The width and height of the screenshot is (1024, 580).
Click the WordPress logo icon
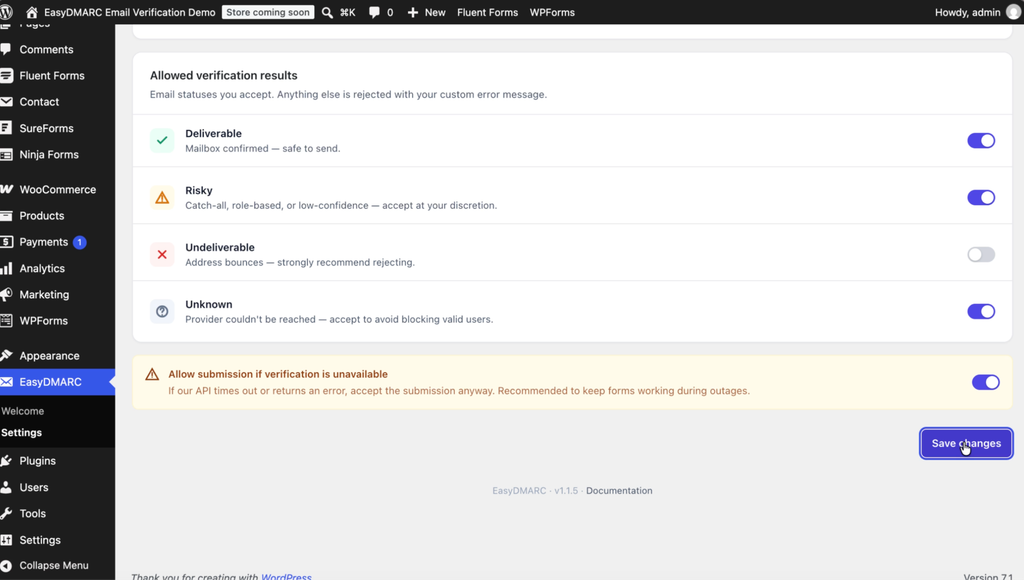click(x=6, y=12)
